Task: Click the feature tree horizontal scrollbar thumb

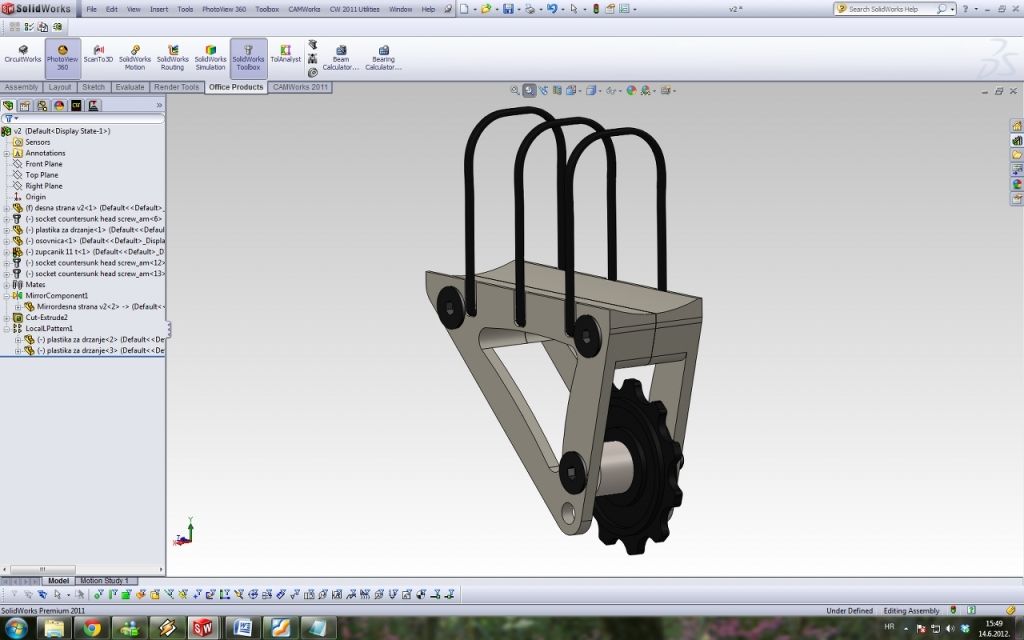Action: tap(42, 569)
